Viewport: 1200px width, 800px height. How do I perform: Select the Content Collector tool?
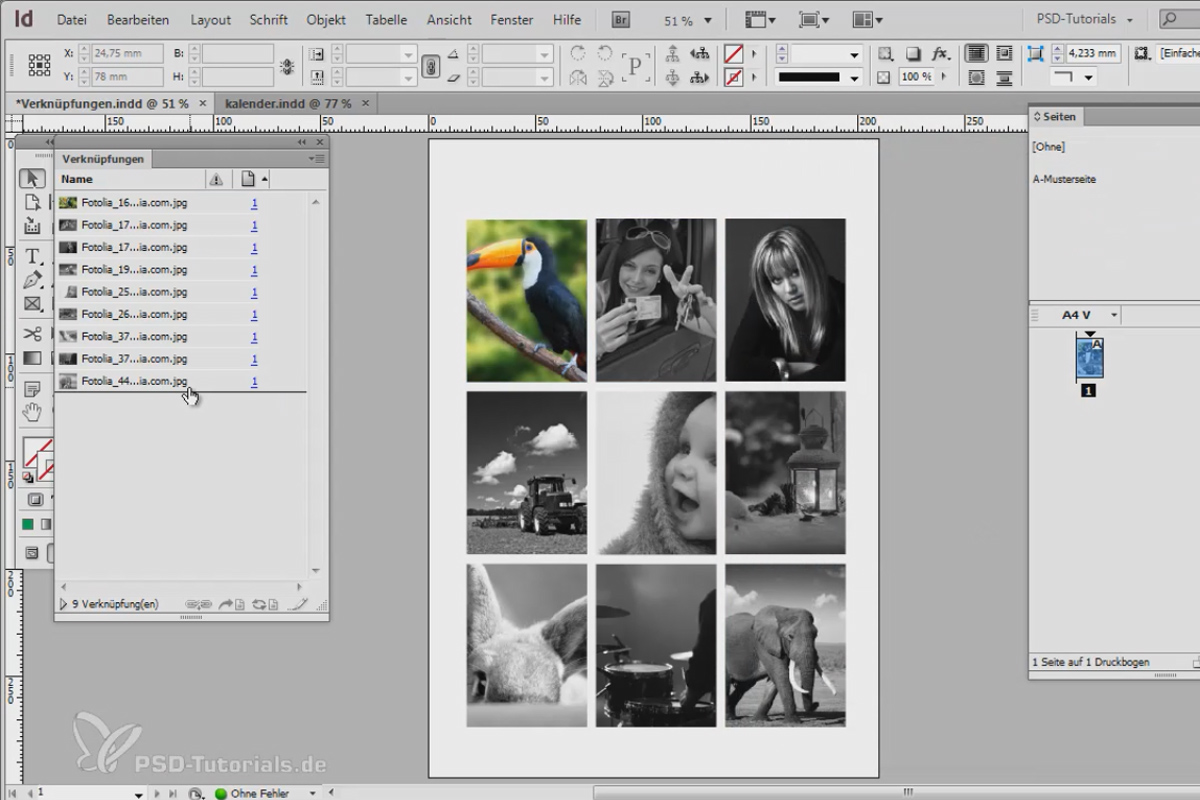[32, 227]
